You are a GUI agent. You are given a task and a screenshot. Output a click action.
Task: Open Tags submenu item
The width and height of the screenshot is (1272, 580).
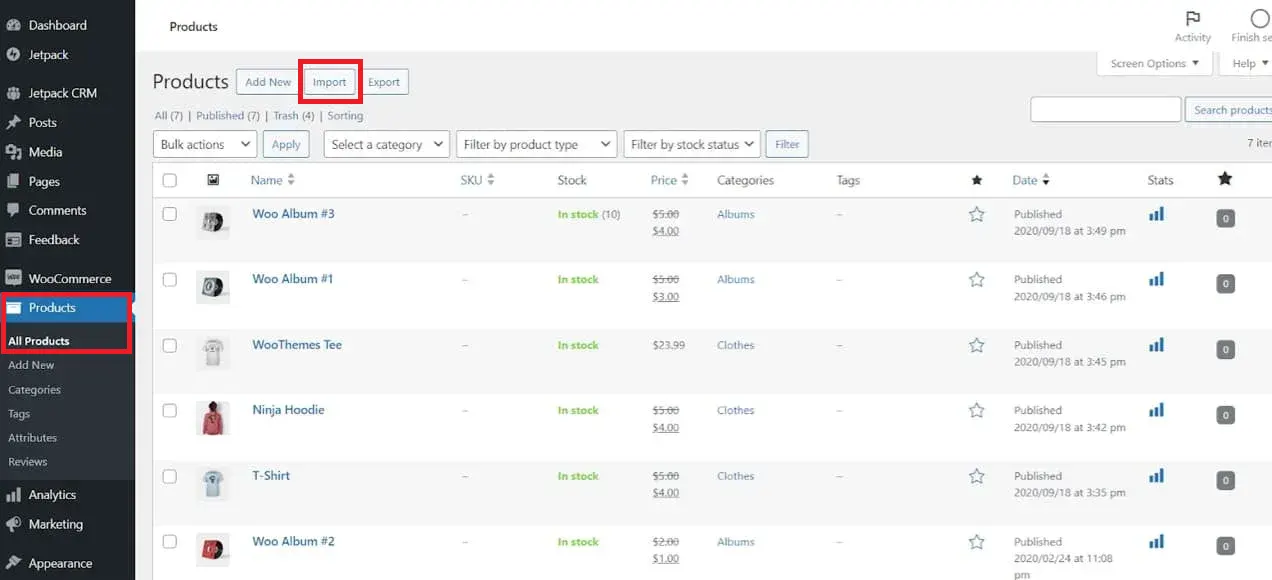19,414
